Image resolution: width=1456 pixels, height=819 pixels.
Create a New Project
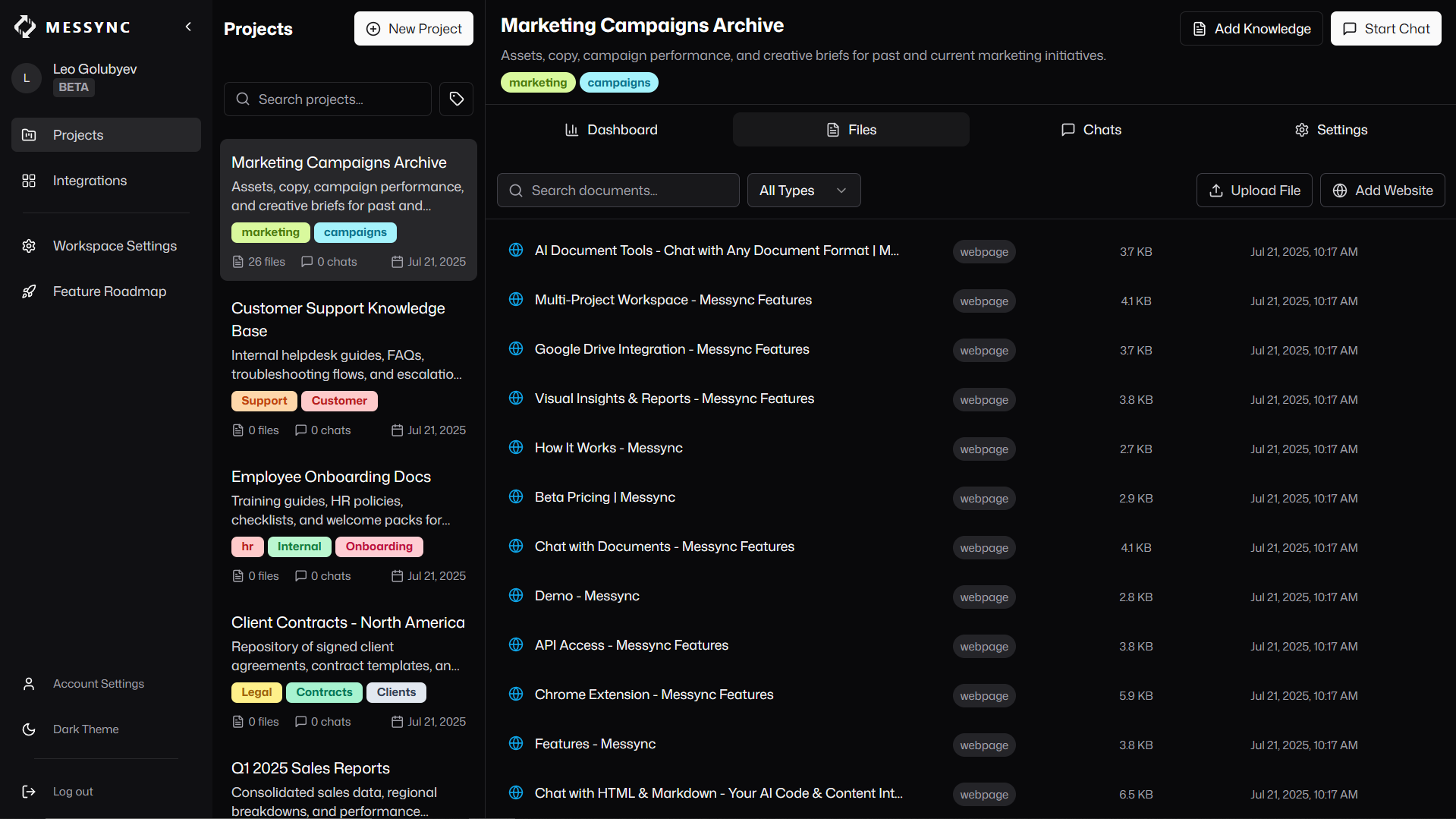click(414, 29)
